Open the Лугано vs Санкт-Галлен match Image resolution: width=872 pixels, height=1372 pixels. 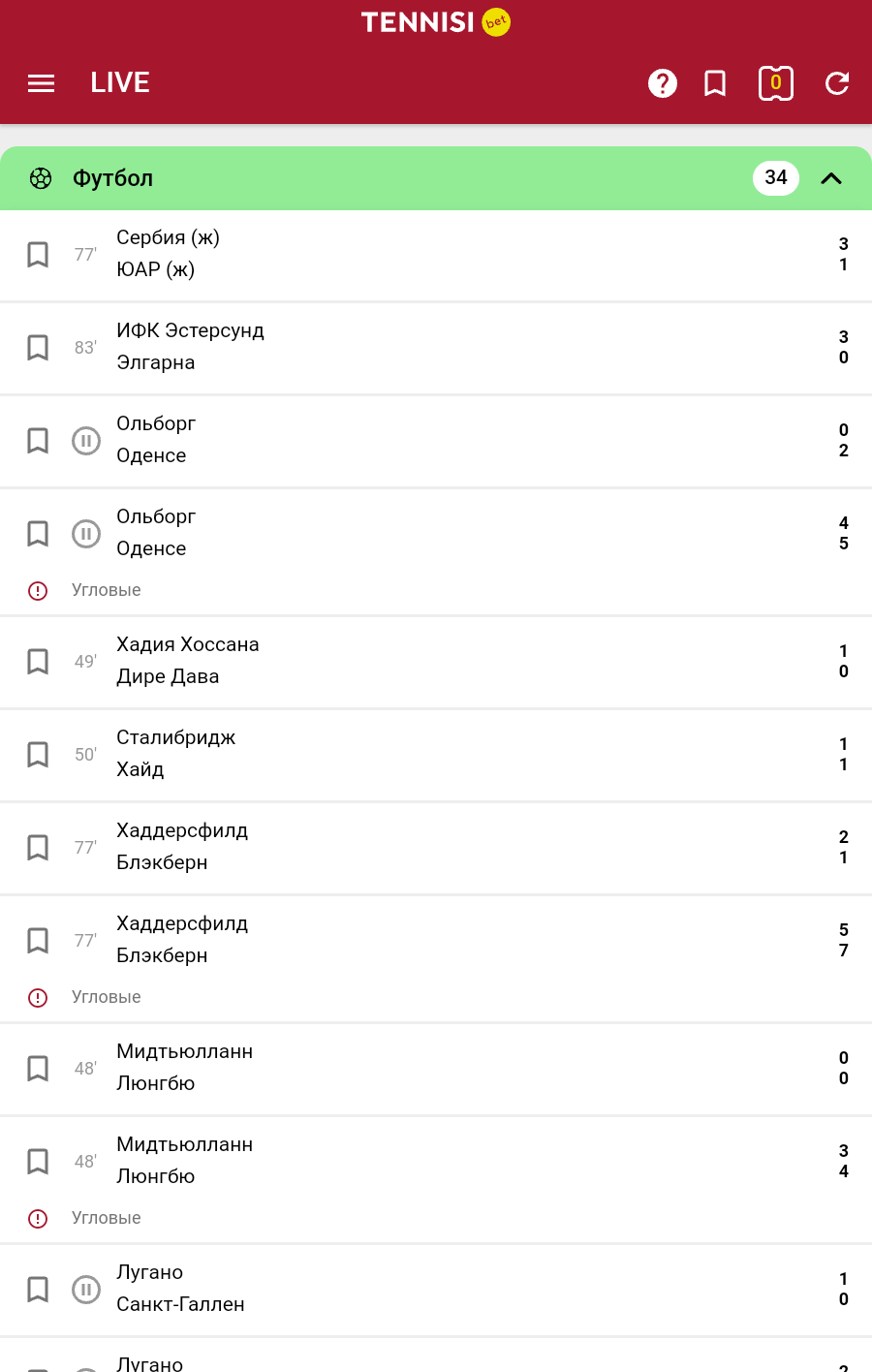point(180,1289)
